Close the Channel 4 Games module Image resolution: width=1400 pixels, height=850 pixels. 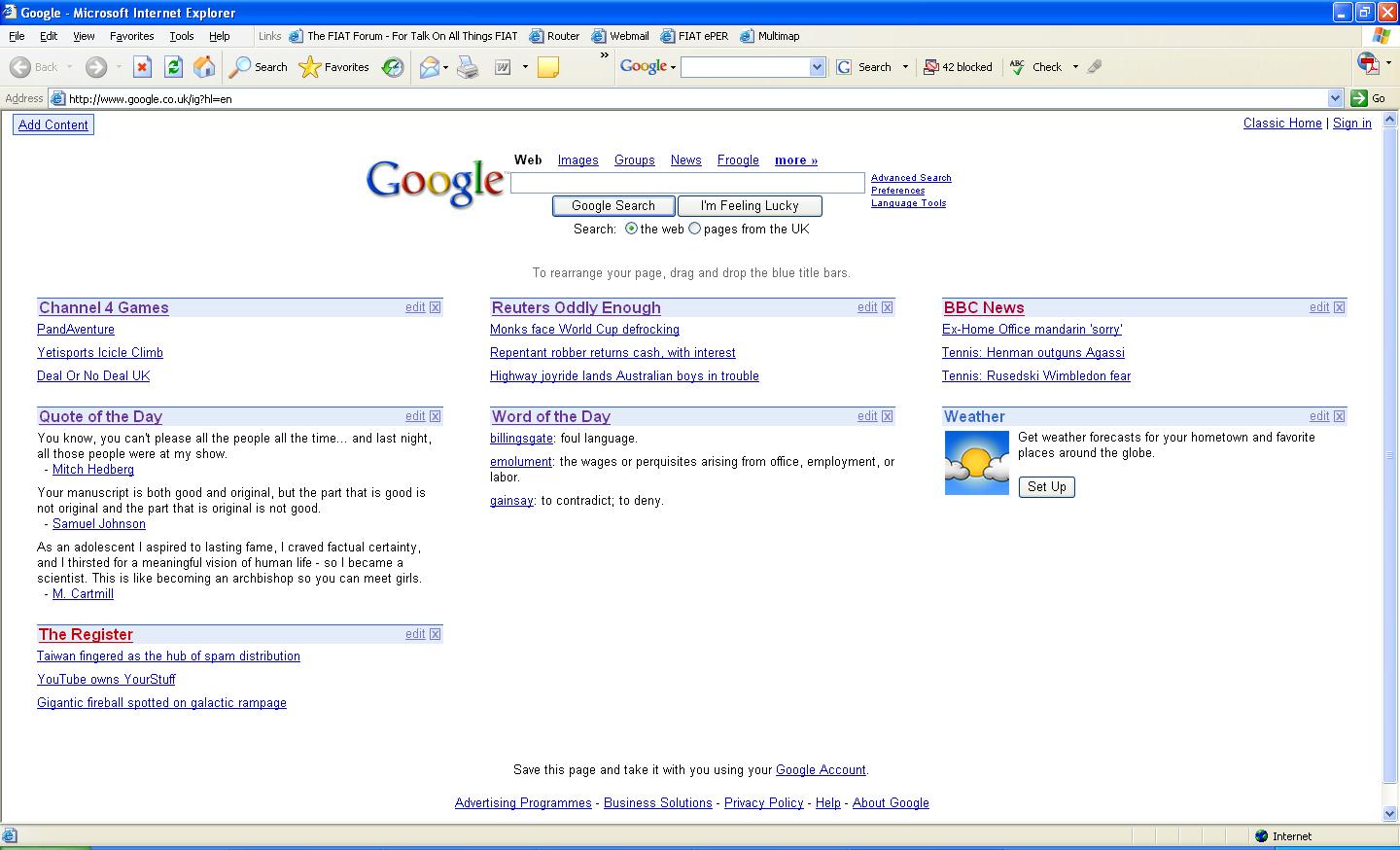[435, 307]
